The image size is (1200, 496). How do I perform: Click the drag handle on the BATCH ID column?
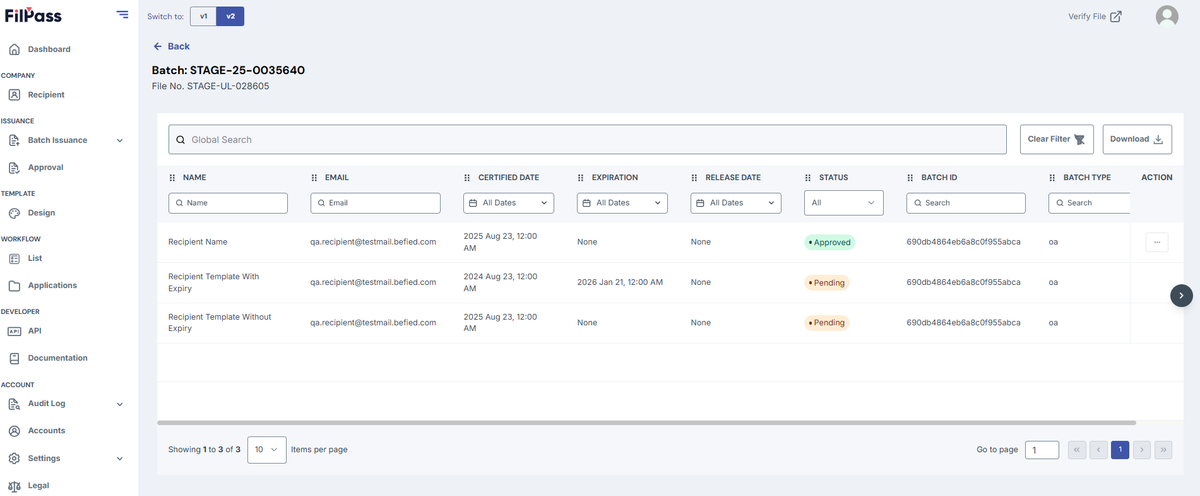click(911, 178)
